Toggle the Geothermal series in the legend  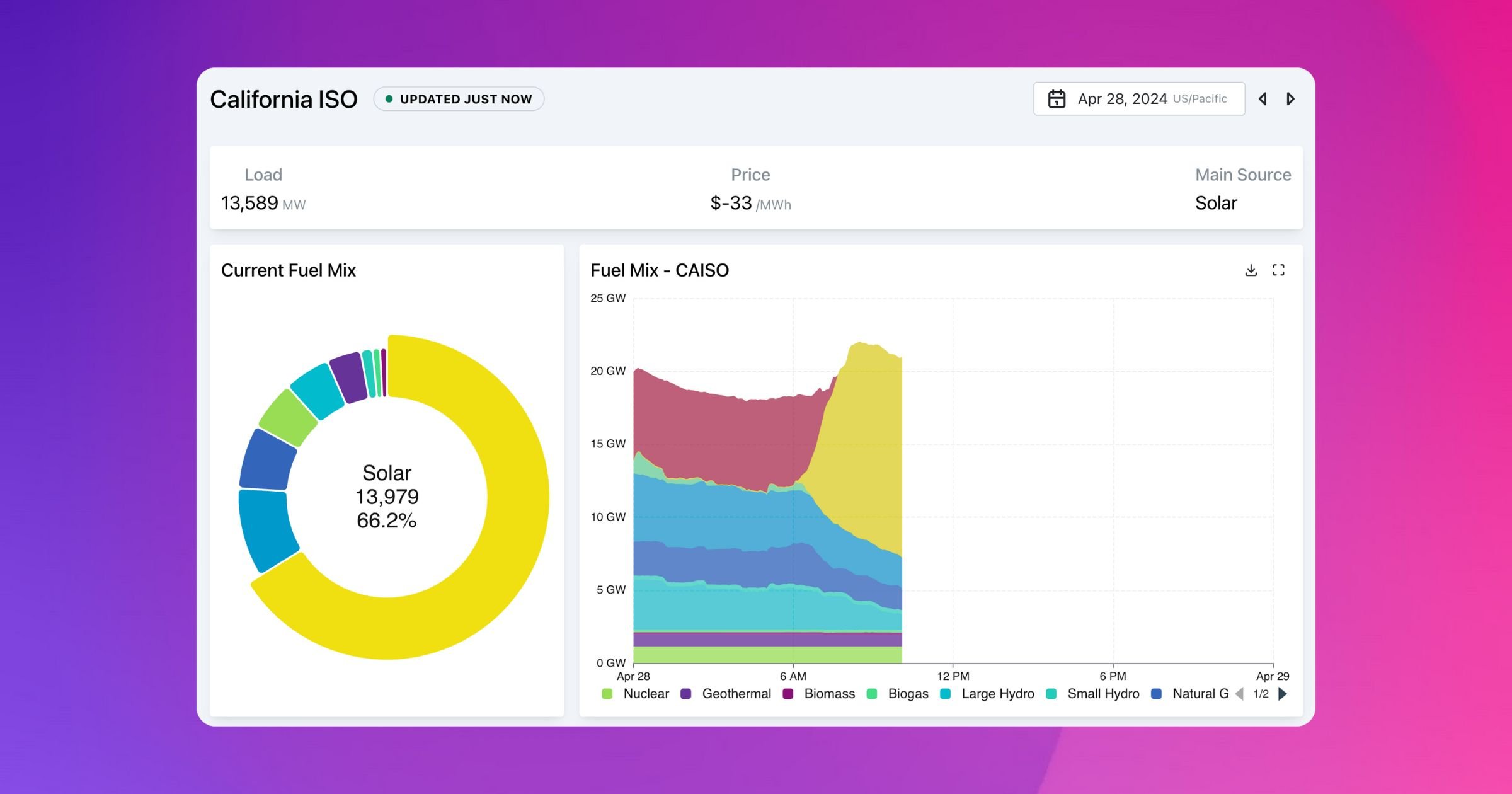pos(687,694)
